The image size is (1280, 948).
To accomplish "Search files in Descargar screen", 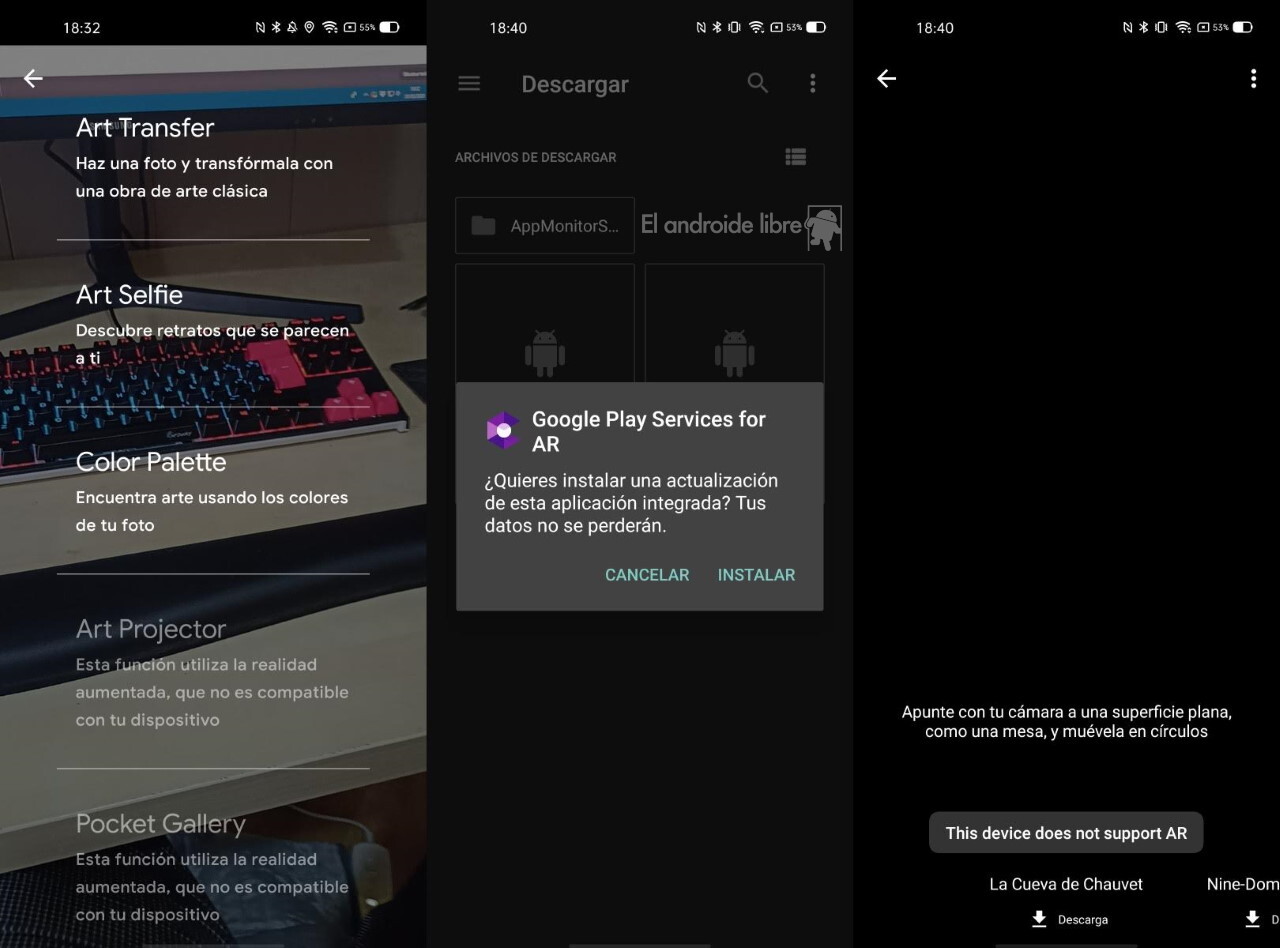I will point(758,83).
